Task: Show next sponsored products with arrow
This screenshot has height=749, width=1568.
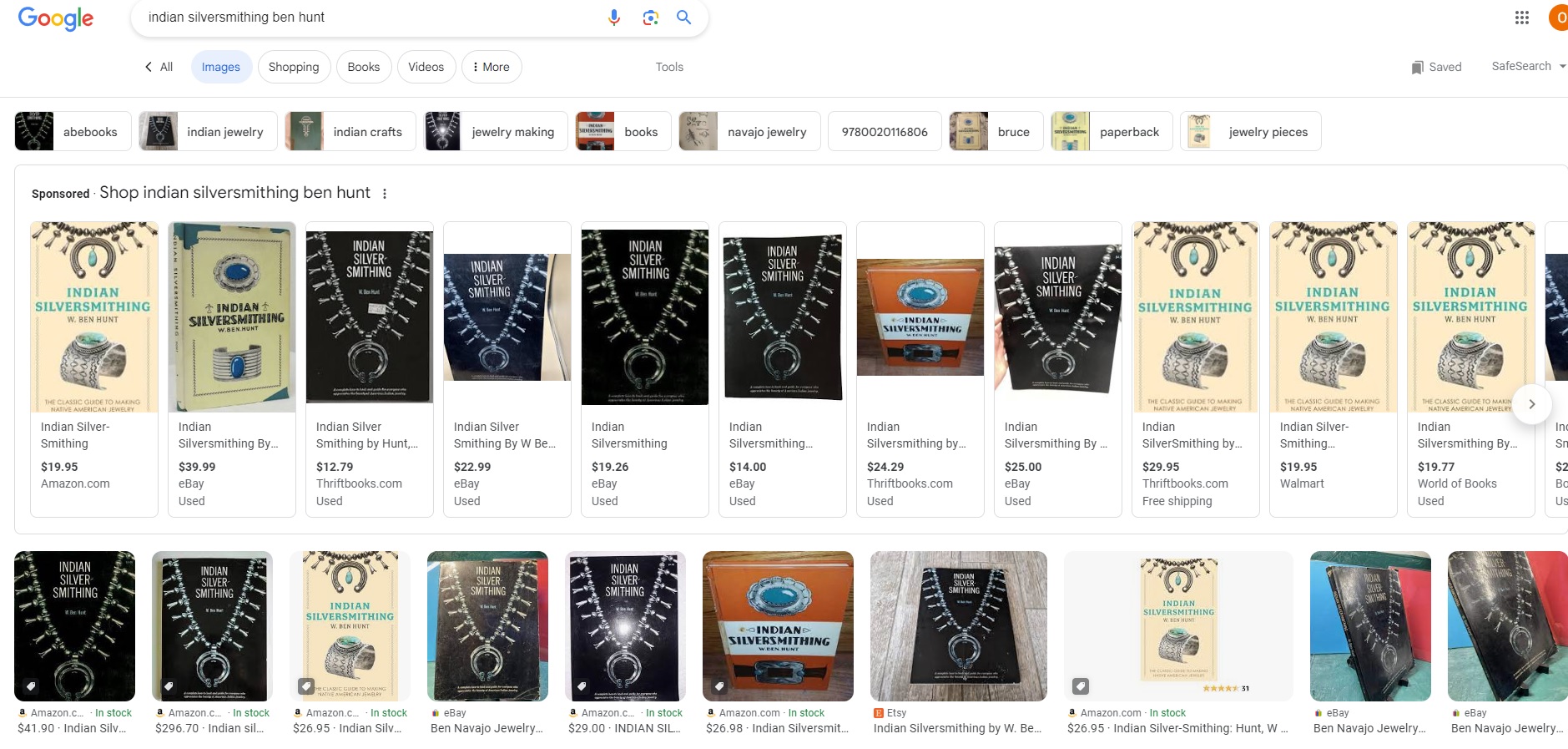Action: point(1532,404)
